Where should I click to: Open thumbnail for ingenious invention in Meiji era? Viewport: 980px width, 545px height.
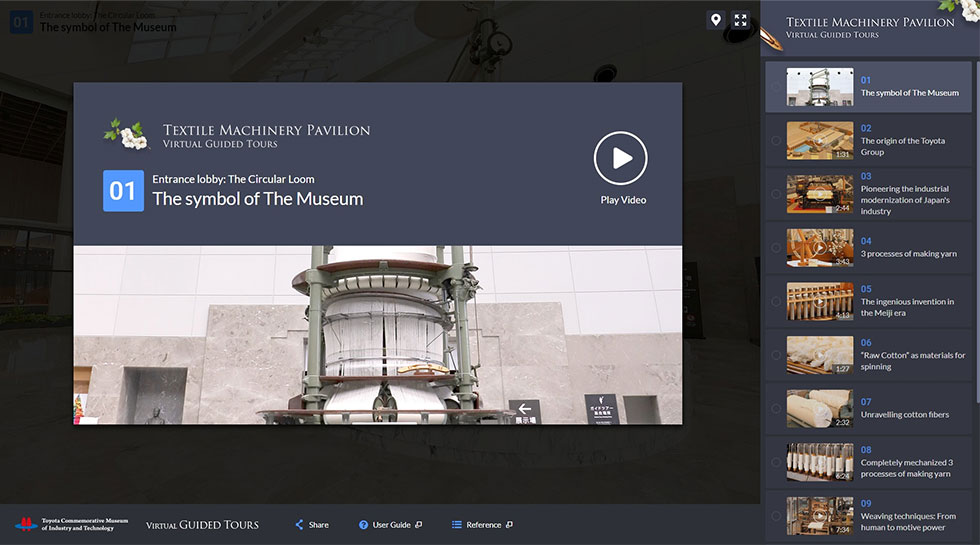coord(819,301)
